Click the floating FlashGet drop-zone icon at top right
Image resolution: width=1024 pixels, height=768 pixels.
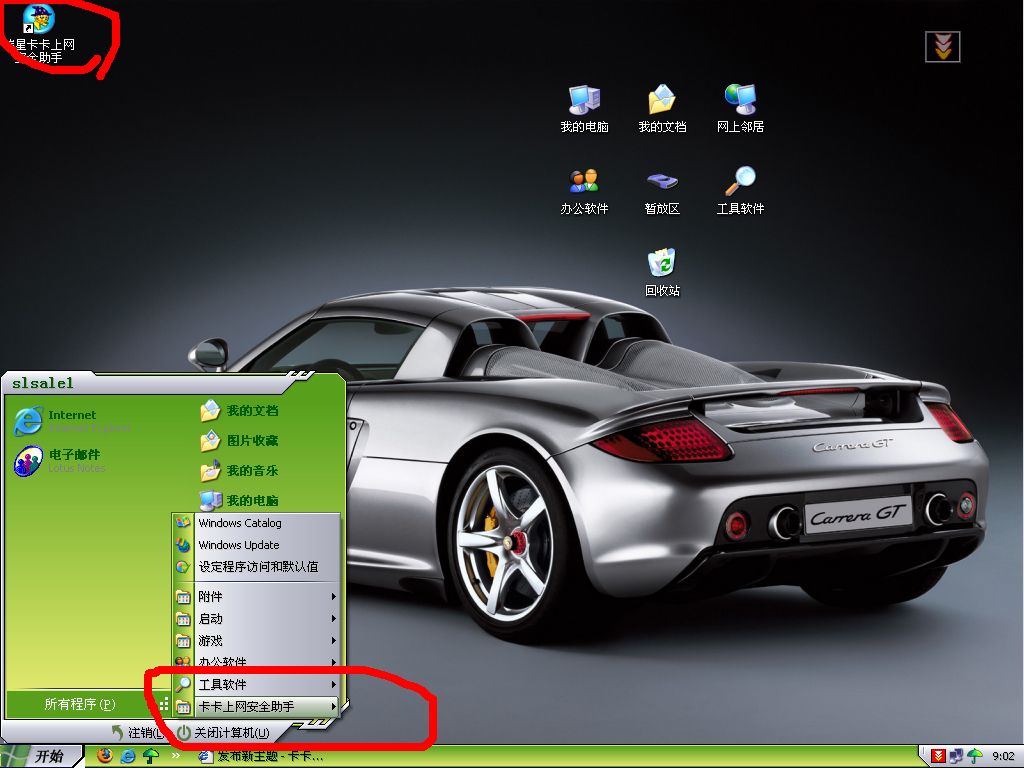(942, 46)
